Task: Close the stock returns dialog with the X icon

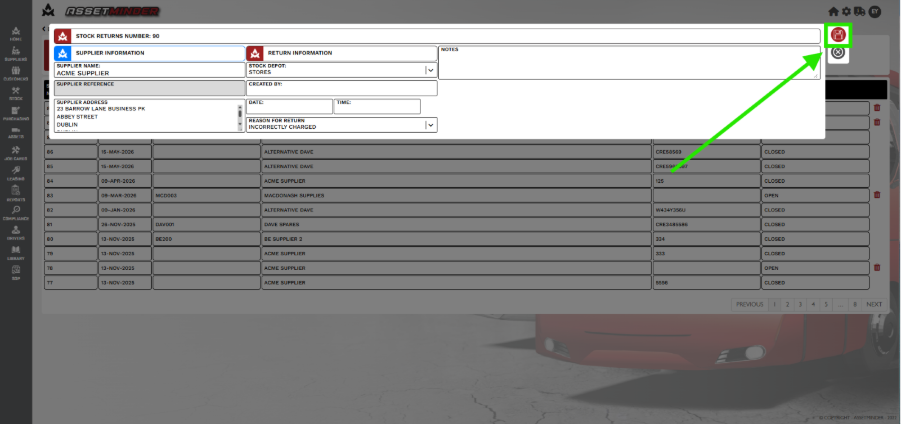Action: 838,53
